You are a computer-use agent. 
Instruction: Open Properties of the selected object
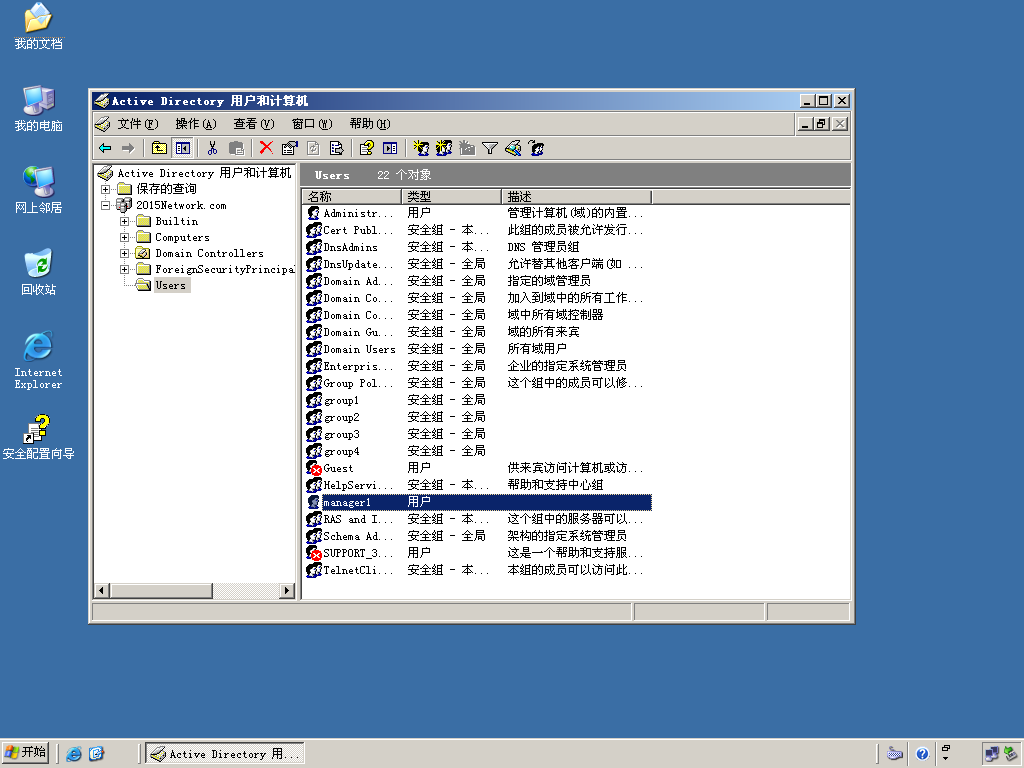pos(289,148)
